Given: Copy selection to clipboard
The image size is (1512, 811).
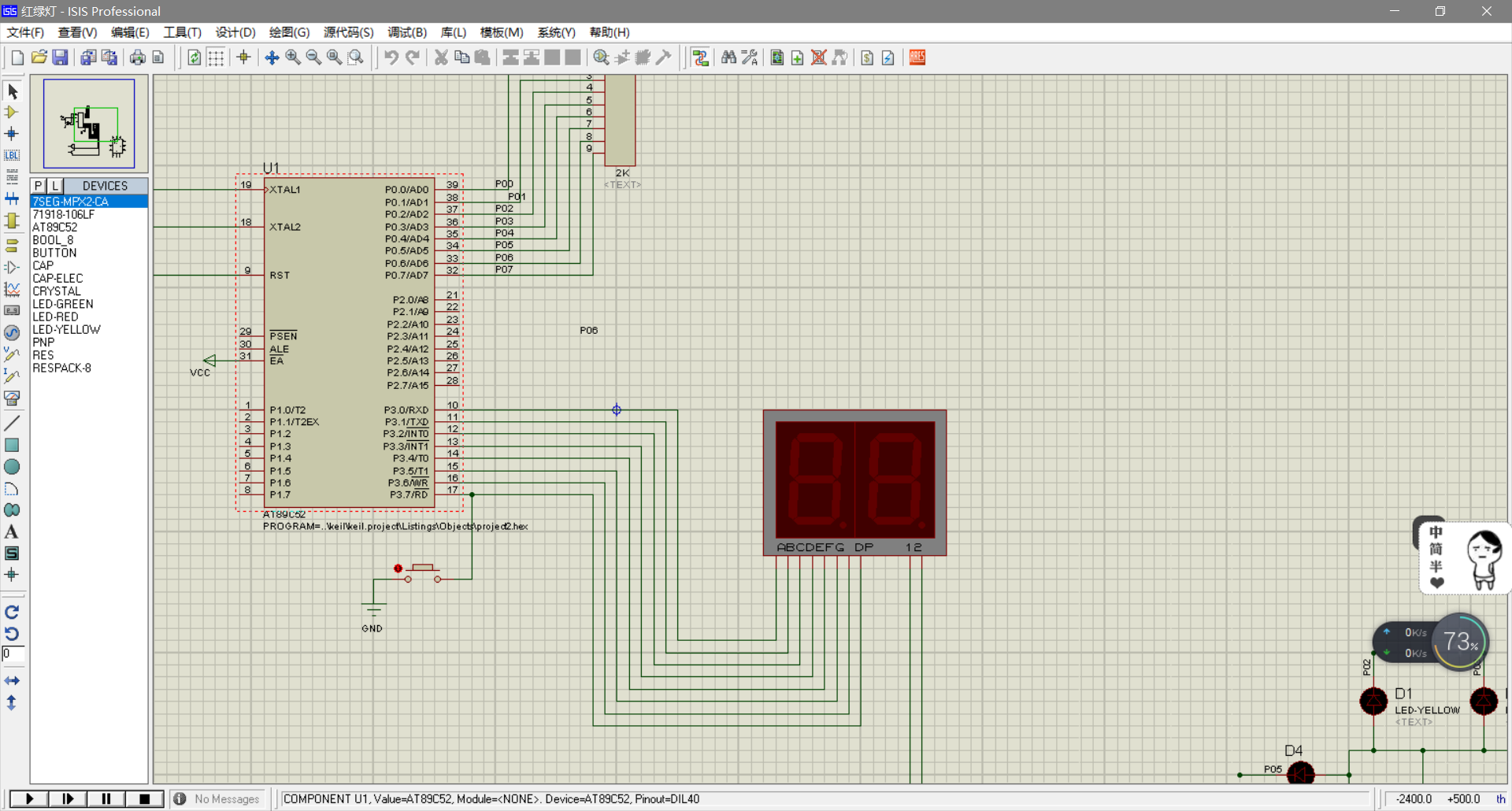Looking at the screenshot, I should click(x=462, y=57).
